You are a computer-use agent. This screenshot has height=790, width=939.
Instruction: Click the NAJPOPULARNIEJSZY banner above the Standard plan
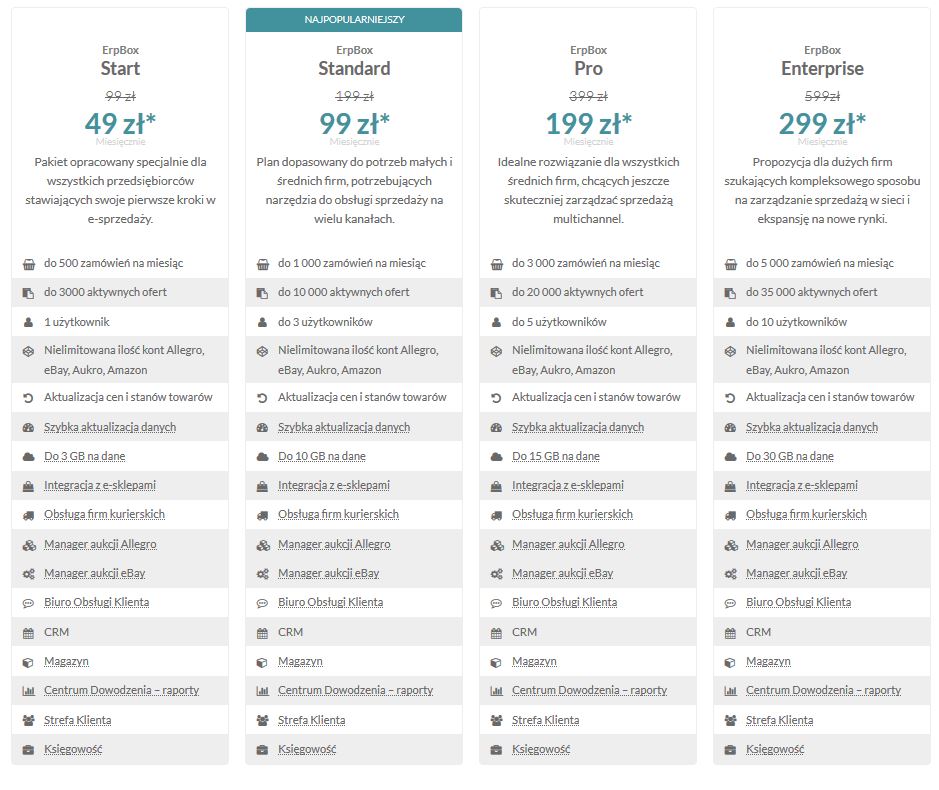pyautogui.click(x=354, y=20)
